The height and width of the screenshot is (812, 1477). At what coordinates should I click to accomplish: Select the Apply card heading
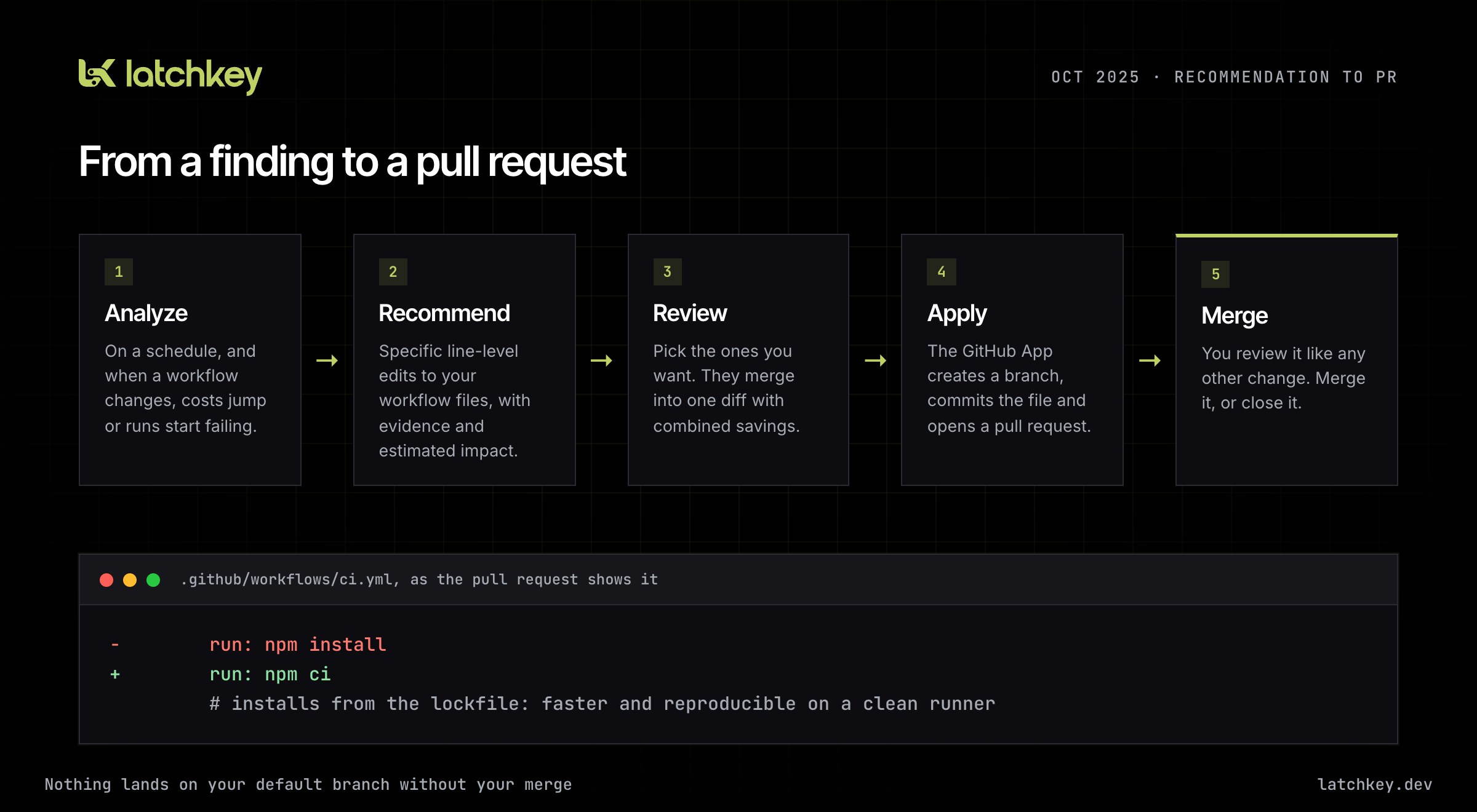click(957, 314)
